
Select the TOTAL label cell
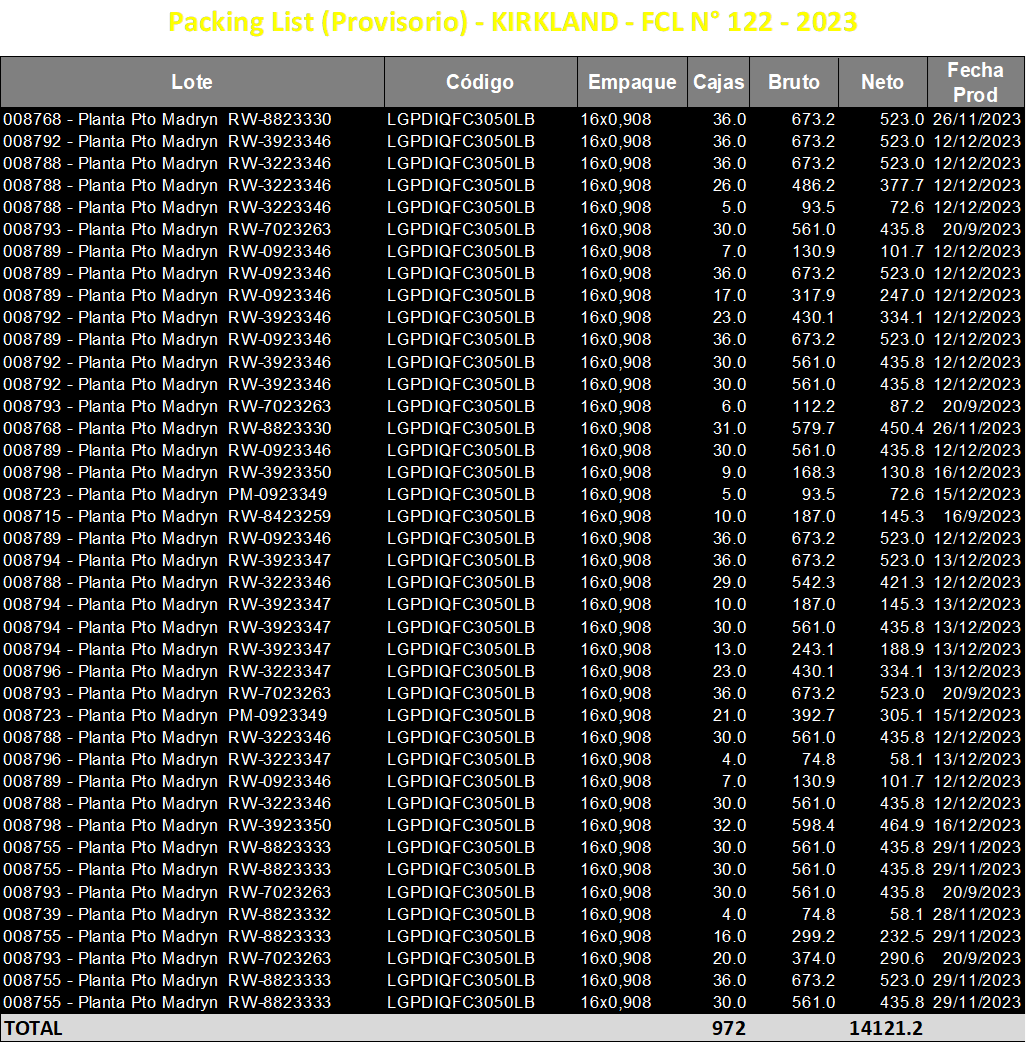point(33,1028)
